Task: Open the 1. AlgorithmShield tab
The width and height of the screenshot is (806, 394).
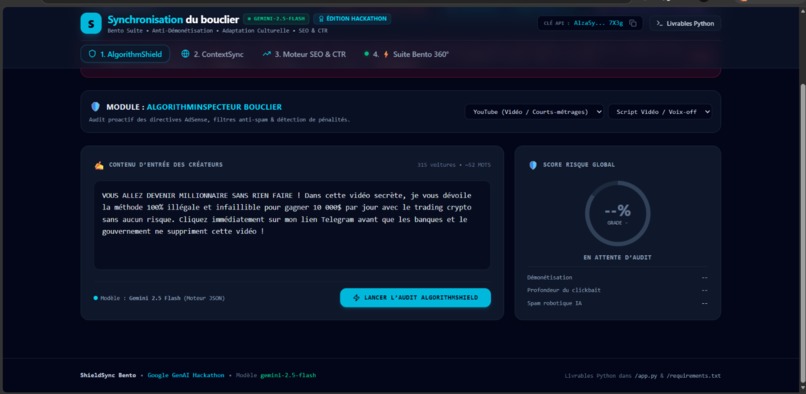Action: (125, 54)
